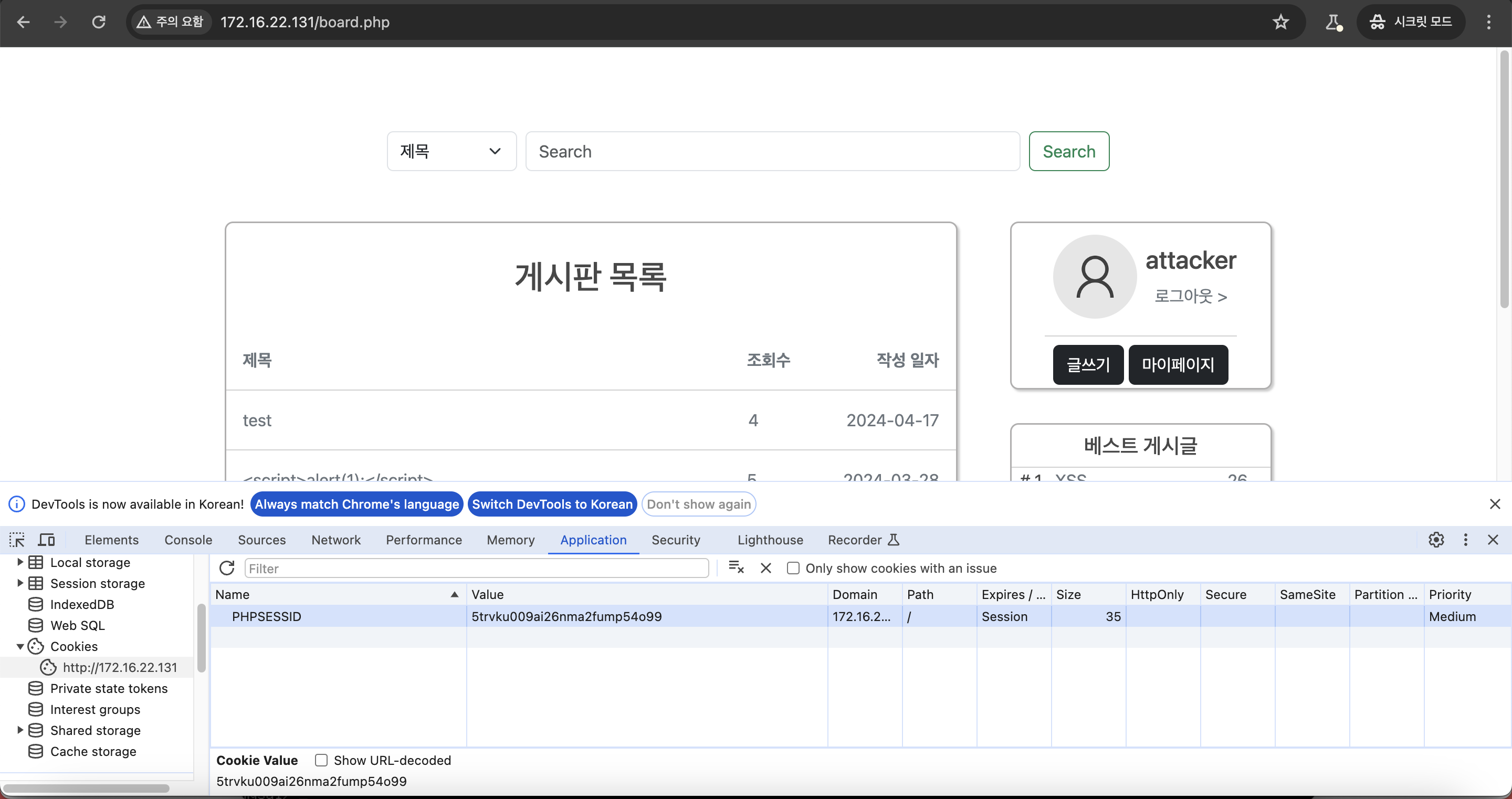Screen dimensions: 1512x799
Task: Open the Security tab
Action: 676,540
